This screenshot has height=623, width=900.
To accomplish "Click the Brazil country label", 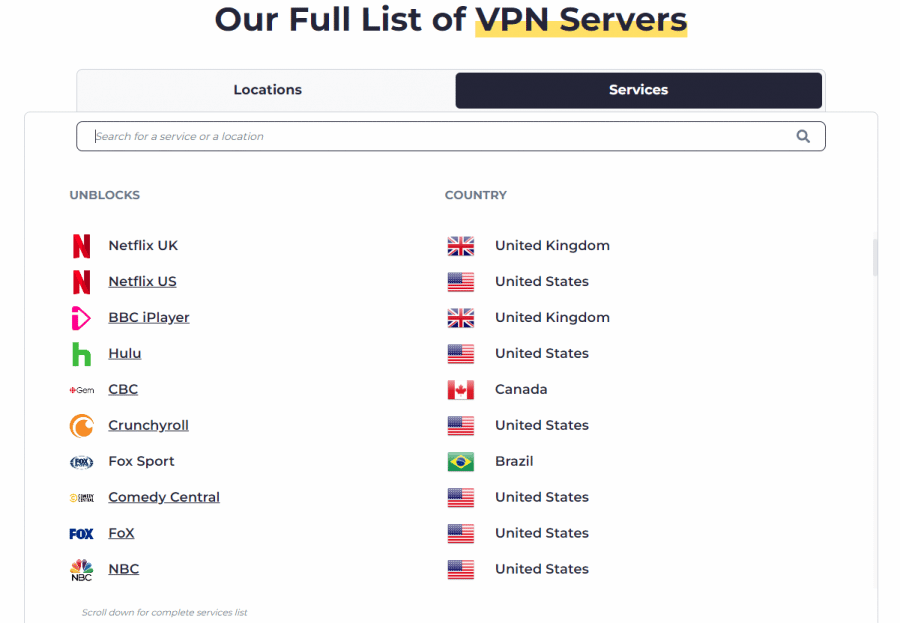I will click(514, 461).
